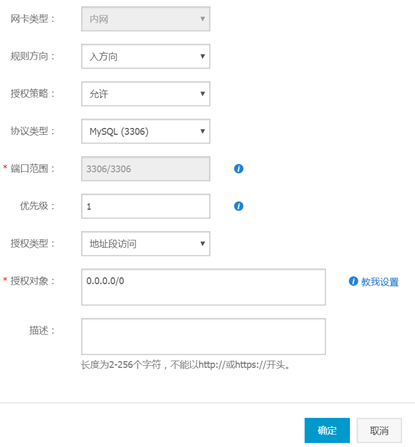This screenshot has width=415, height=447.
Task: Click the info icon beside 教我设置
Action: (x=353, y=281)
